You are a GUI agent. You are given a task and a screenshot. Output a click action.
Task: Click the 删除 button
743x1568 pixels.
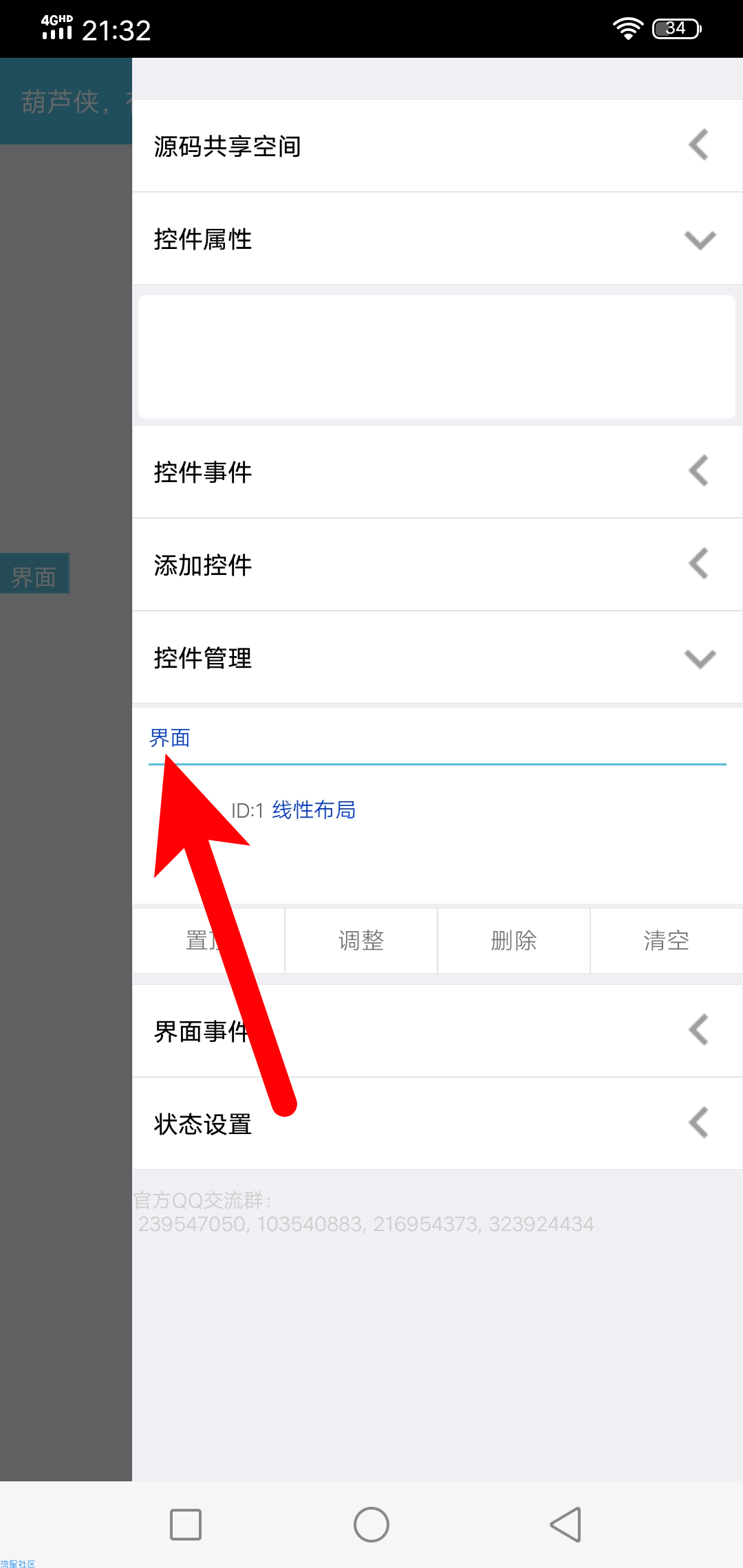click(x=514, y=940)
